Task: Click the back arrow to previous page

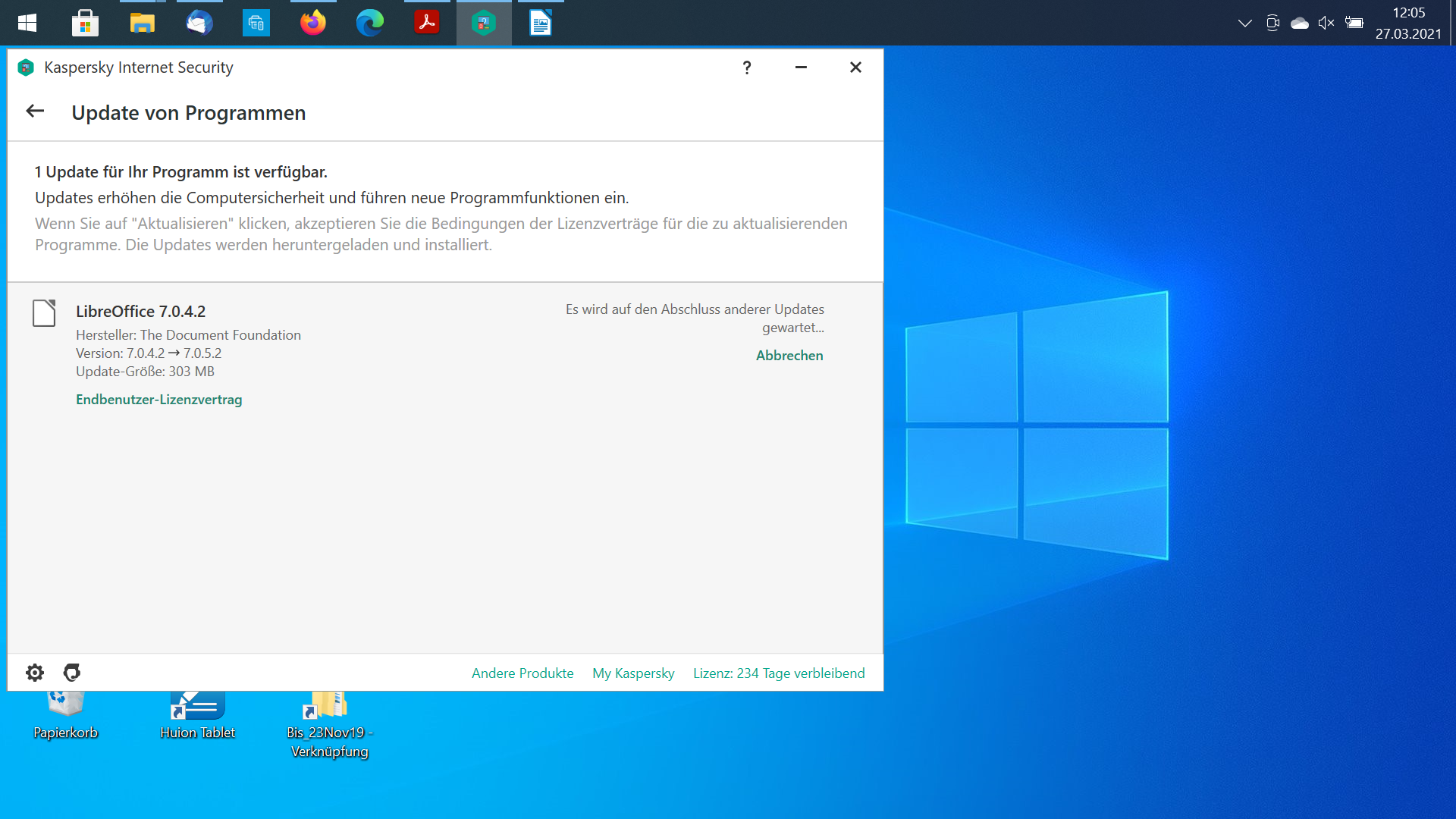Action: point(35,111)
